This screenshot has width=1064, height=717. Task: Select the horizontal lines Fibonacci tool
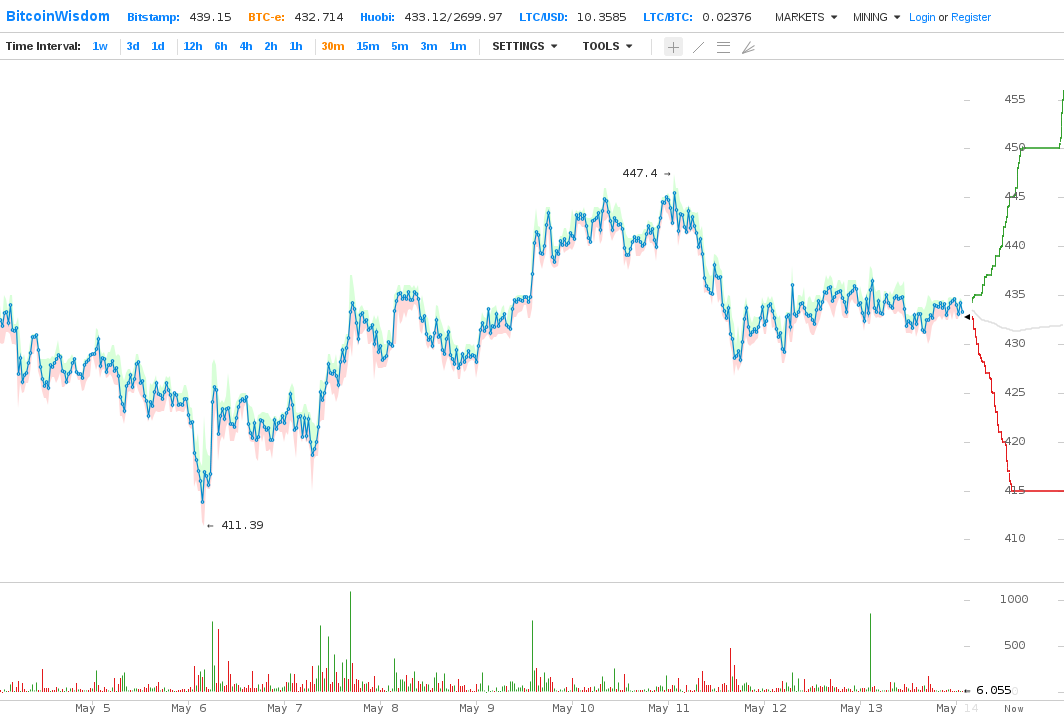pos(723,47)
